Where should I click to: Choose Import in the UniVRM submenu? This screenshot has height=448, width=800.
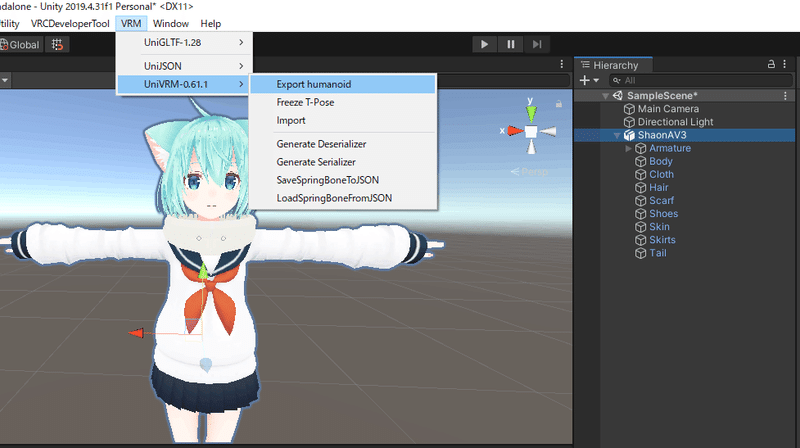tap(343, 120)
